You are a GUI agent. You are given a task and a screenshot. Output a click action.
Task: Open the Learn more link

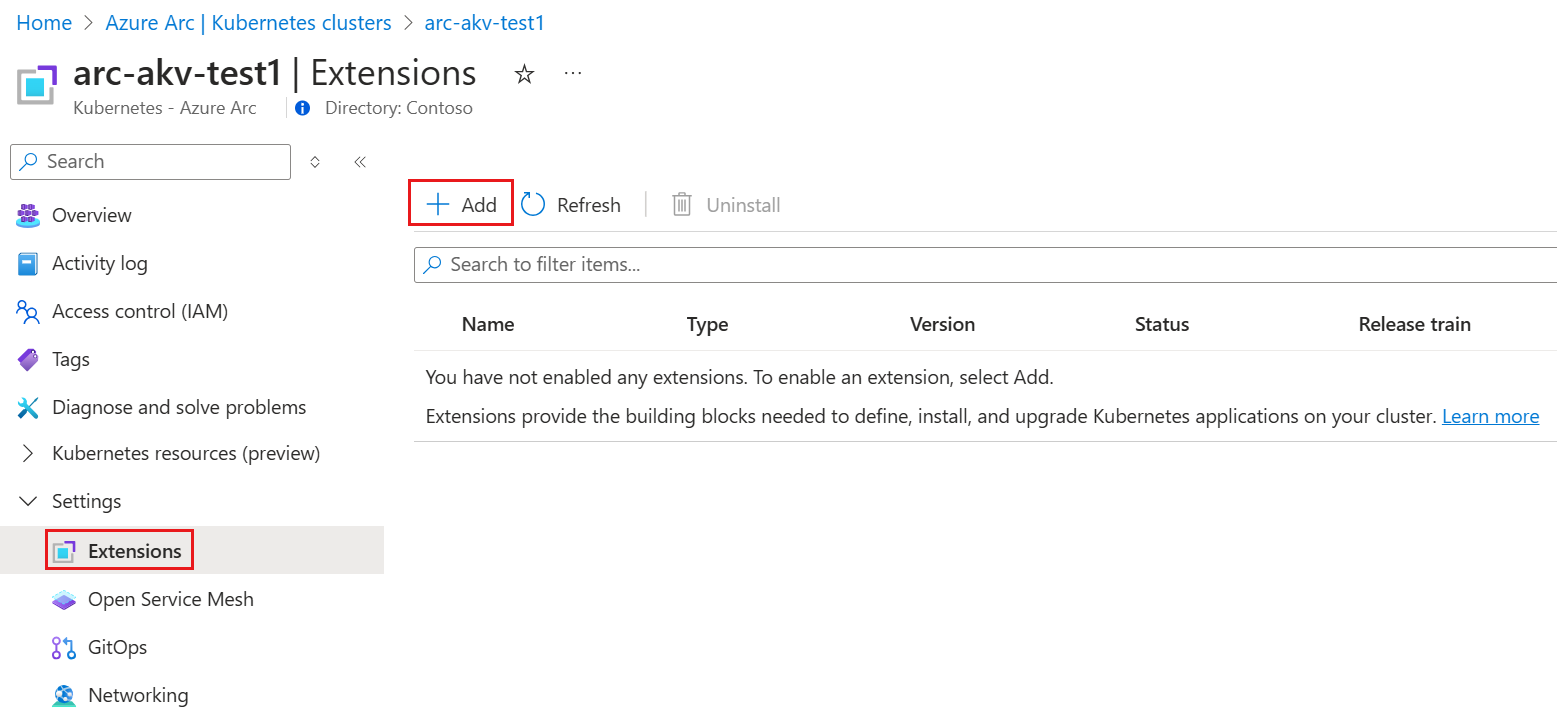tap(1490, 417)
